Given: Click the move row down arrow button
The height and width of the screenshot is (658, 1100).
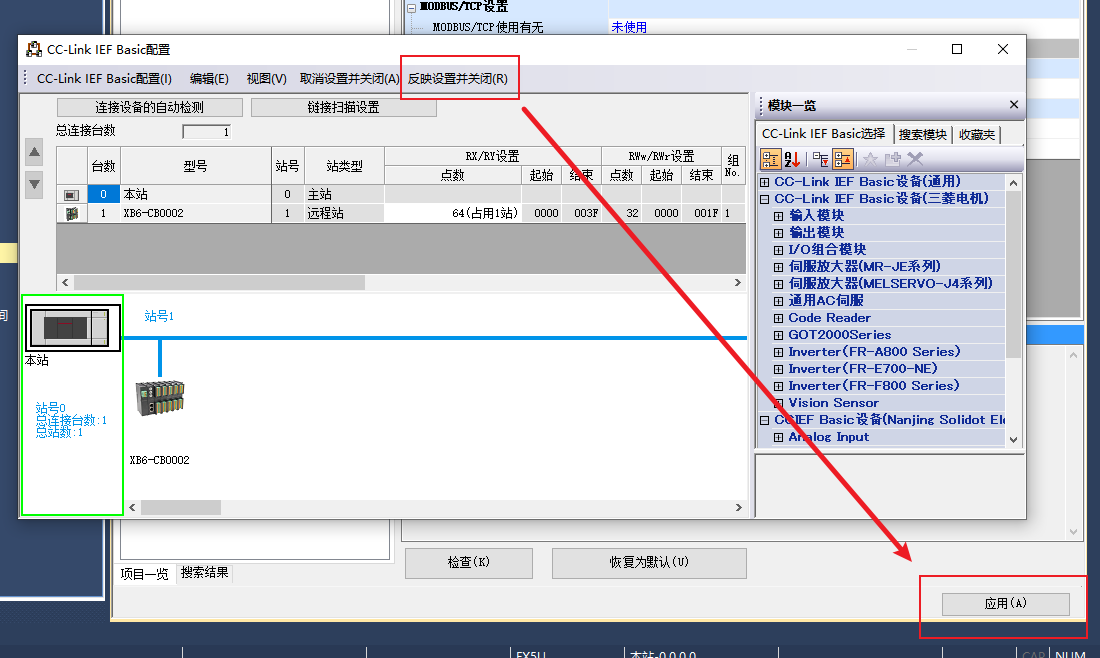Looking at the screenshot, I should pos(34,185).
